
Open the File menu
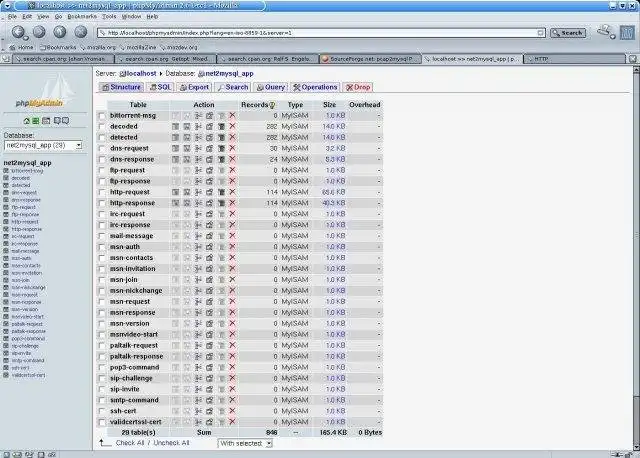pyautogui.click(x=12, y=17)
